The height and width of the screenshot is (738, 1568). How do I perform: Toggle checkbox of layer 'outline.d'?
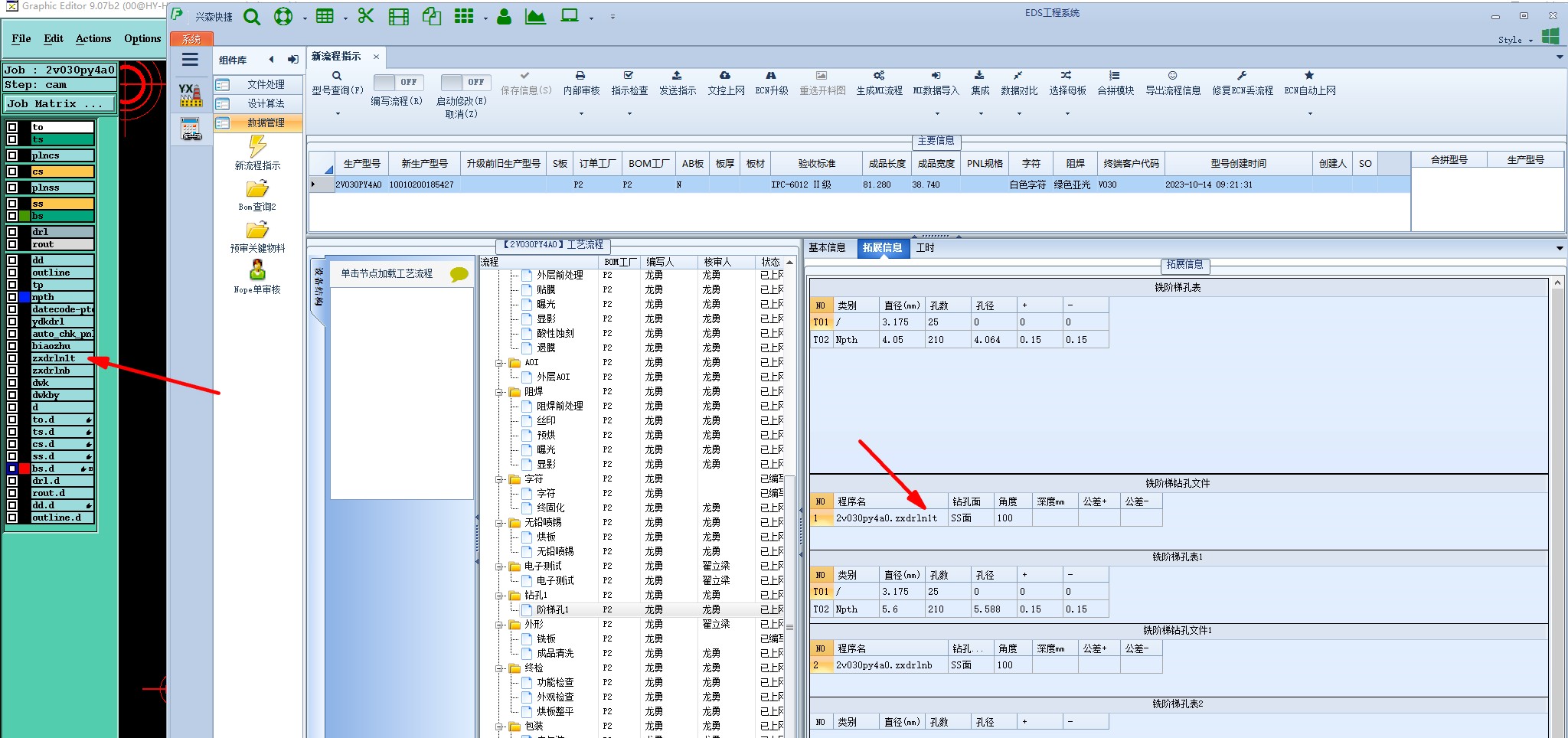tap(12, 518)
